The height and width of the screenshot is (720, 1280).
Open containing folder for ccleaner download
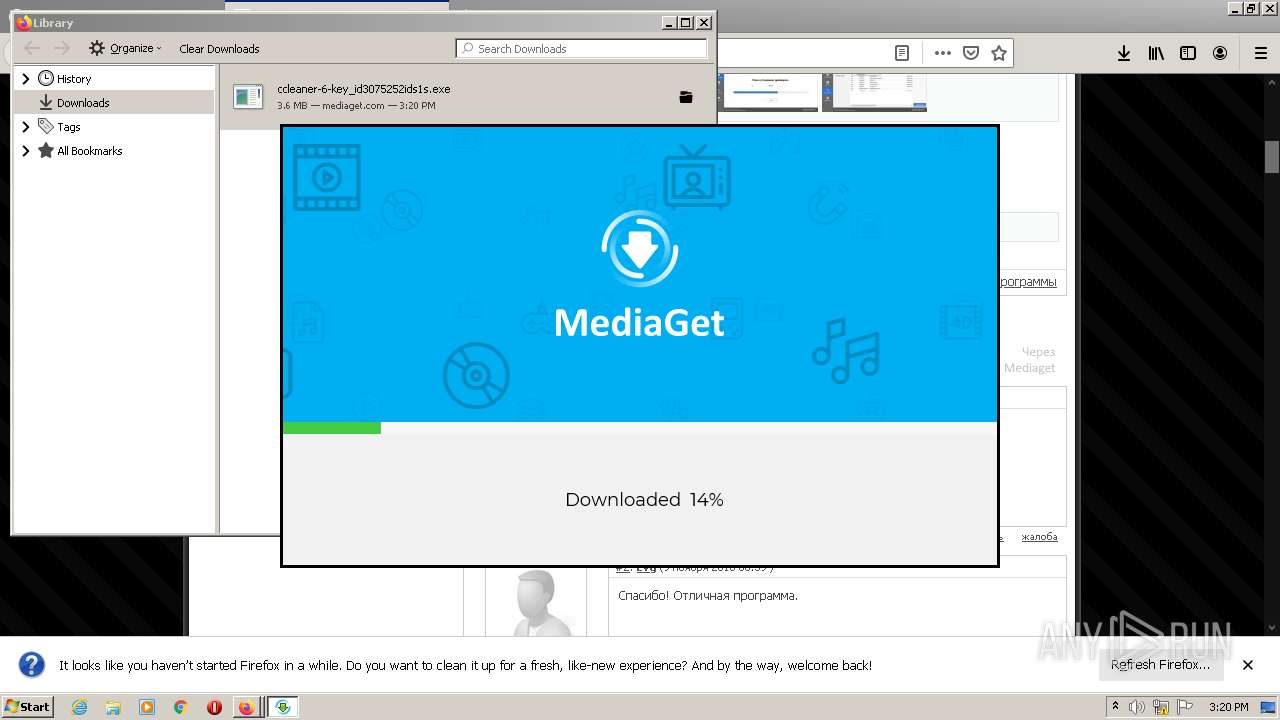[686, 97]
